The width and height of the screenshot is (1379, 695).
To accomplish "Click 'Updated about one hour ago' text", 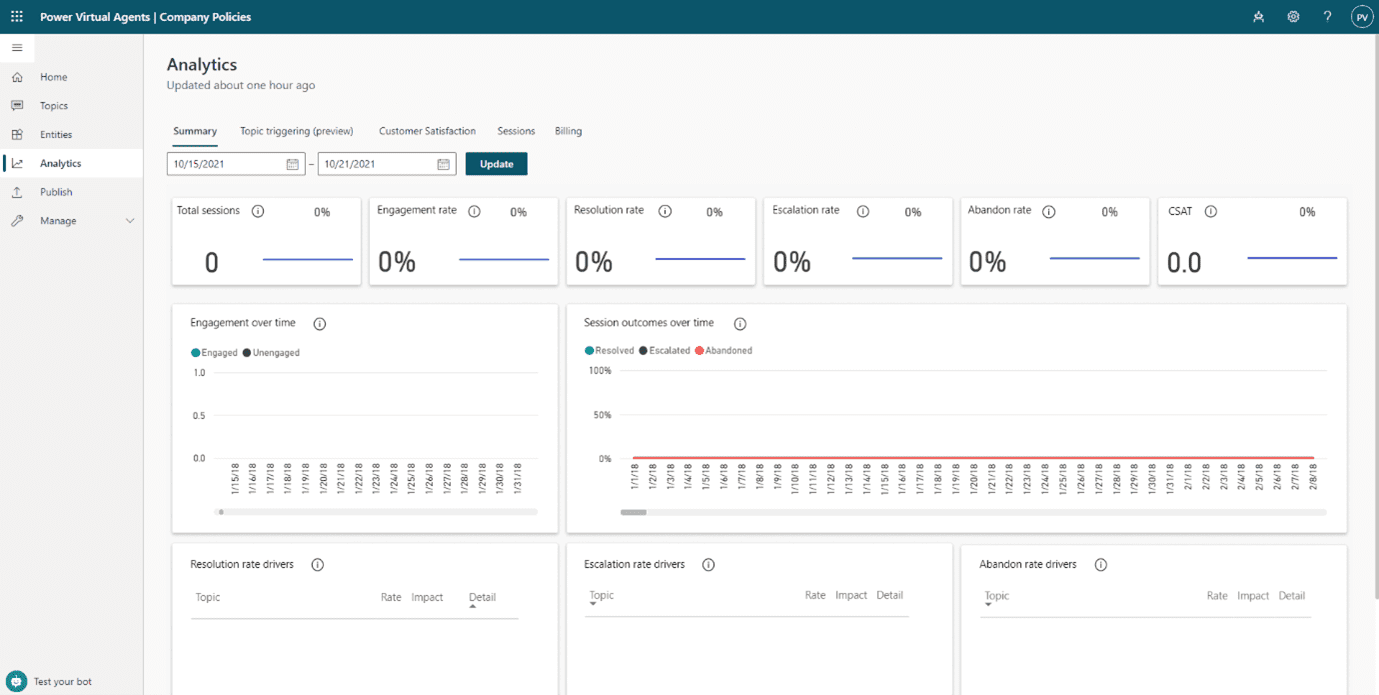I will (241, 86).
